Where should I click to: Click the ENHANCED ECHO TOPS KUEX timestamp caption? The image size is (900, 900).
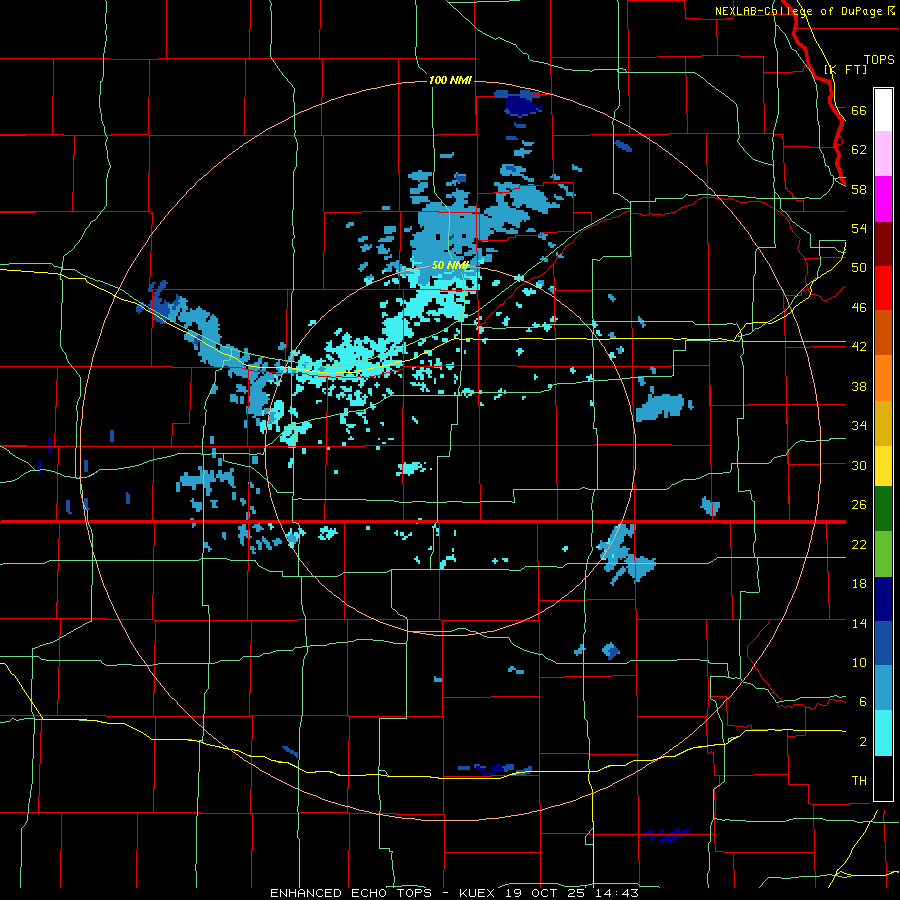tap(454, 893)
